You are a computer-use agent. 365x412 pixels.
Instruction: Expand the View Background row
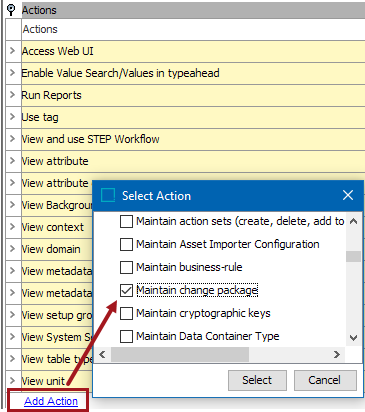tap(12, 205)
